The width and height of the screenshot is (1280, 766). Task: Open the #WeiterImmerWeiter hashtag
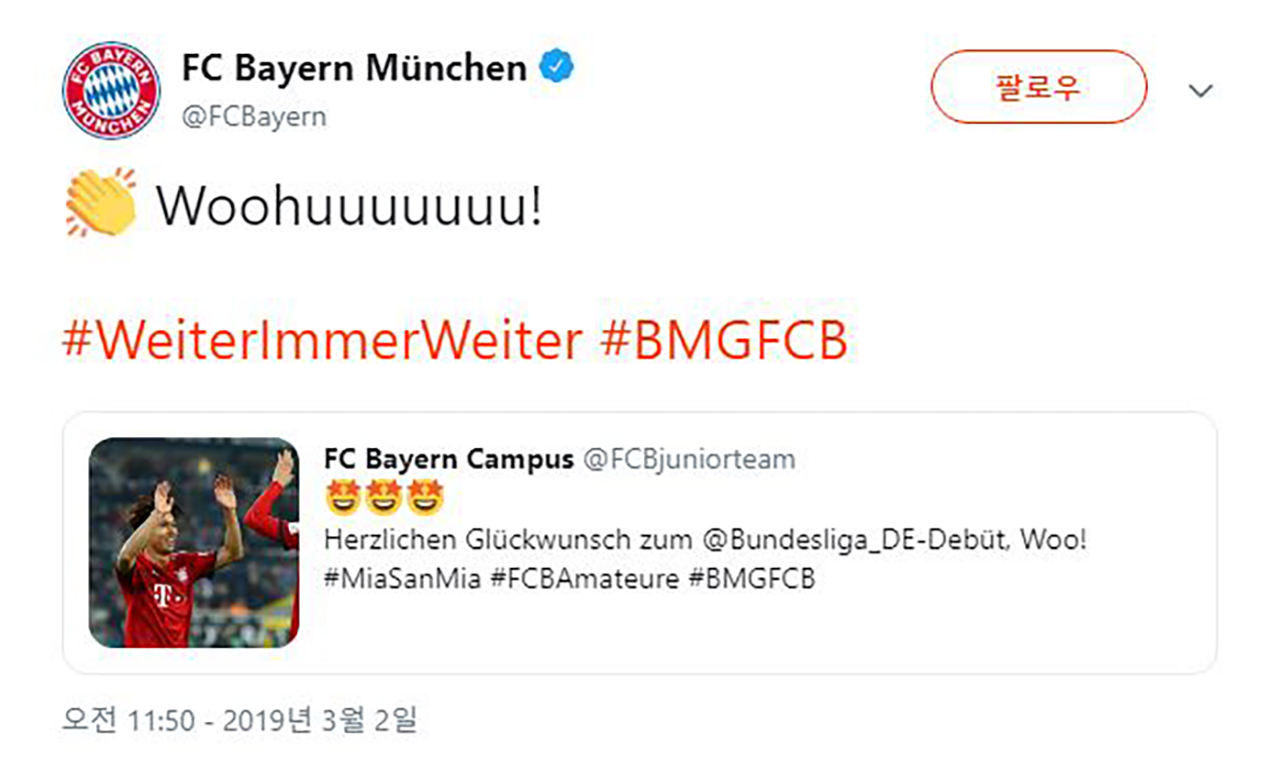322,341
